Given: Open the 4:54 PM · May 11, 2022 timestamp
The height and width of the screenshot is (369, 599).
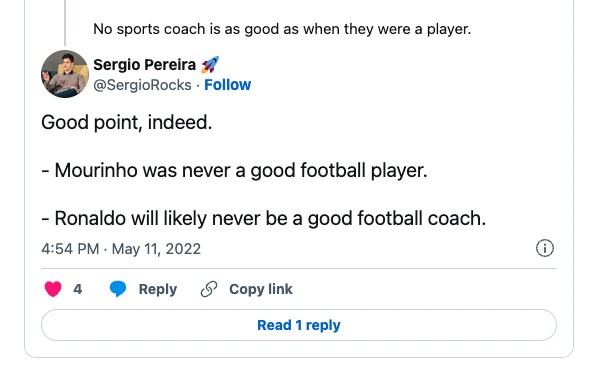Looking at the screenshot, I should pos(121,249).
